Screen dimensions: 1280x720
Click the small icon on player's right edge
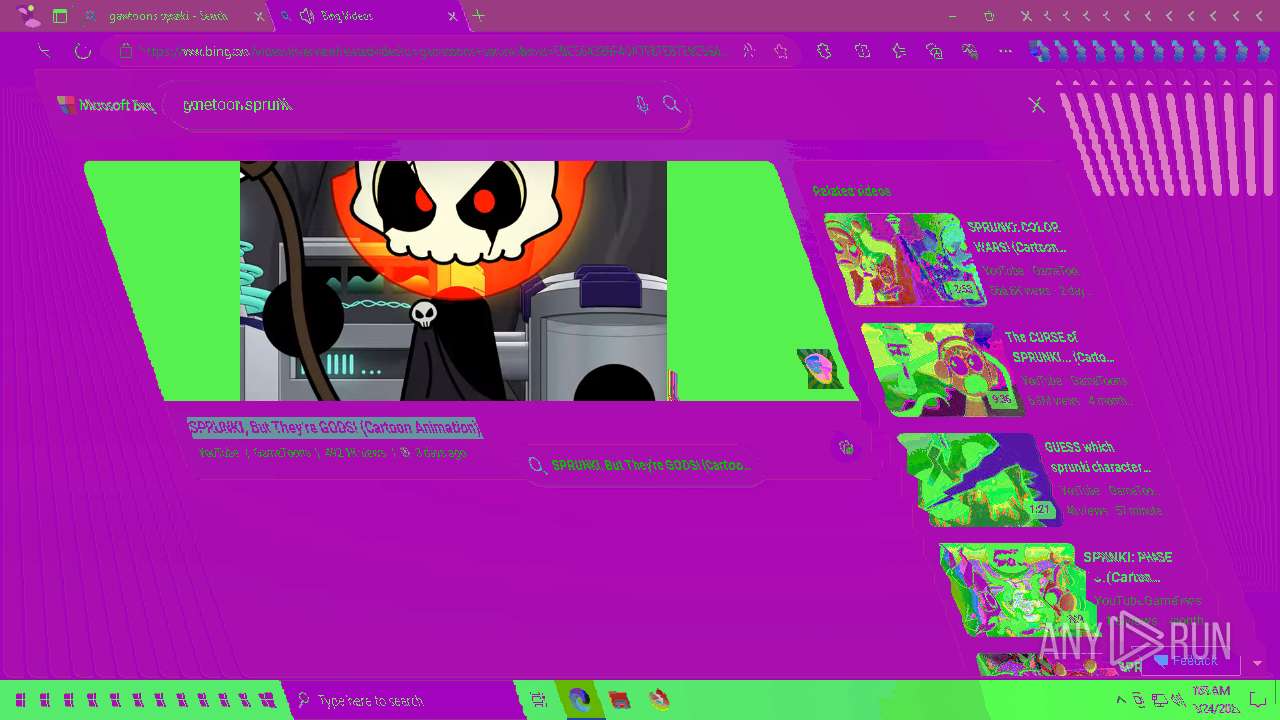click(x=819, y=368)
